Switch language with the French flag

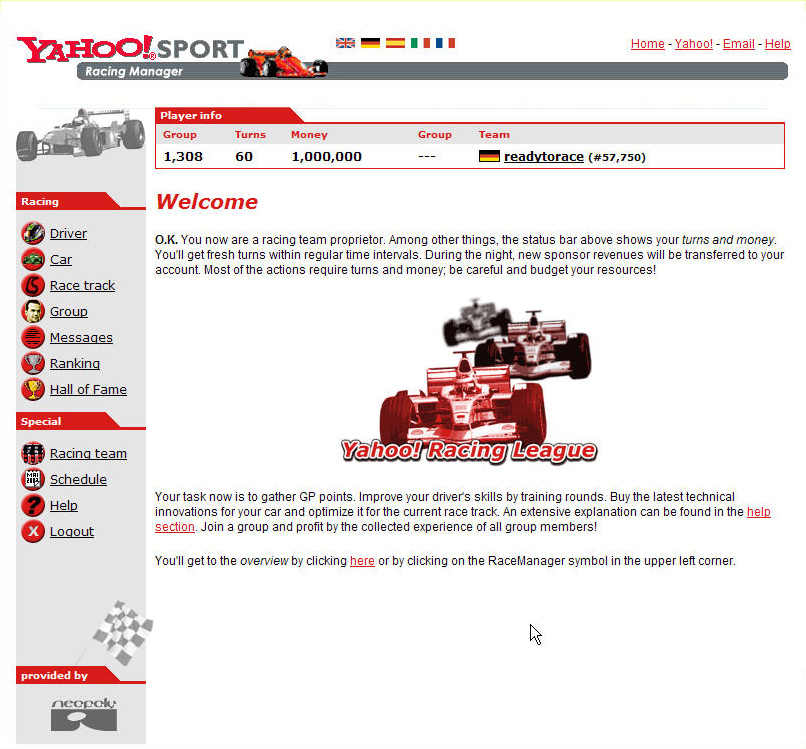[x=445, y=43]
